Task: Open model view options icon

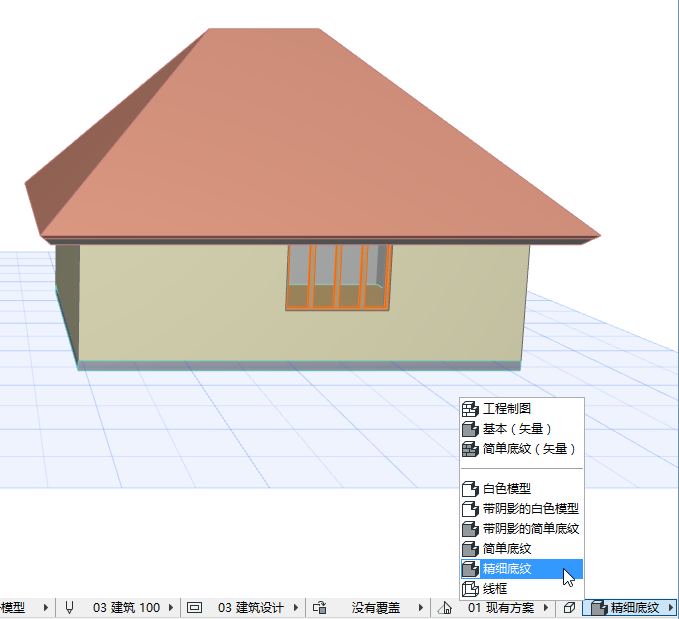Action: (x=194, y=608)
